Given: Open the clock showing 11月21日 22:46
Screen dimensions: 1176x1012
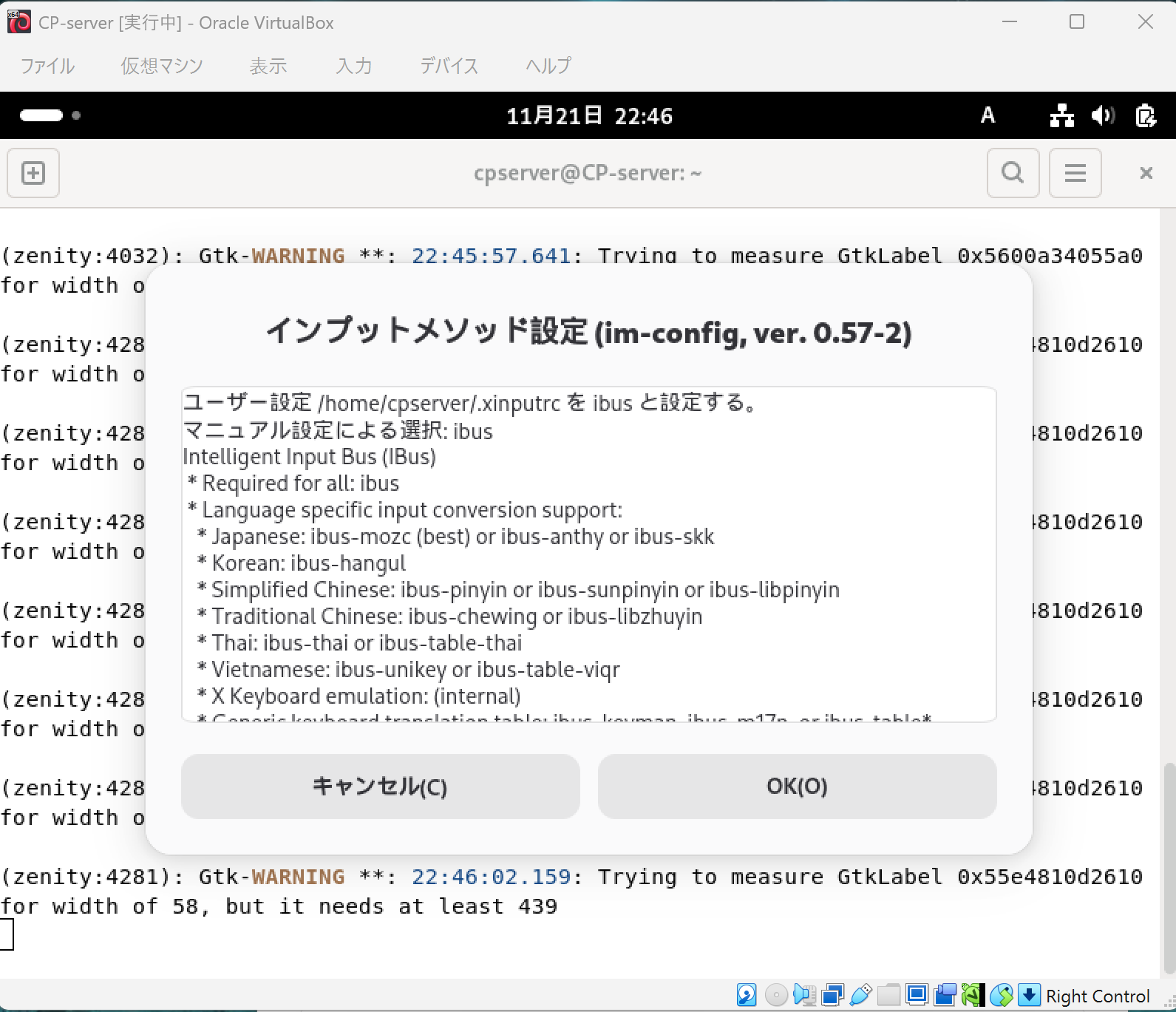Looking at the screenshot, I should [589, 116].
